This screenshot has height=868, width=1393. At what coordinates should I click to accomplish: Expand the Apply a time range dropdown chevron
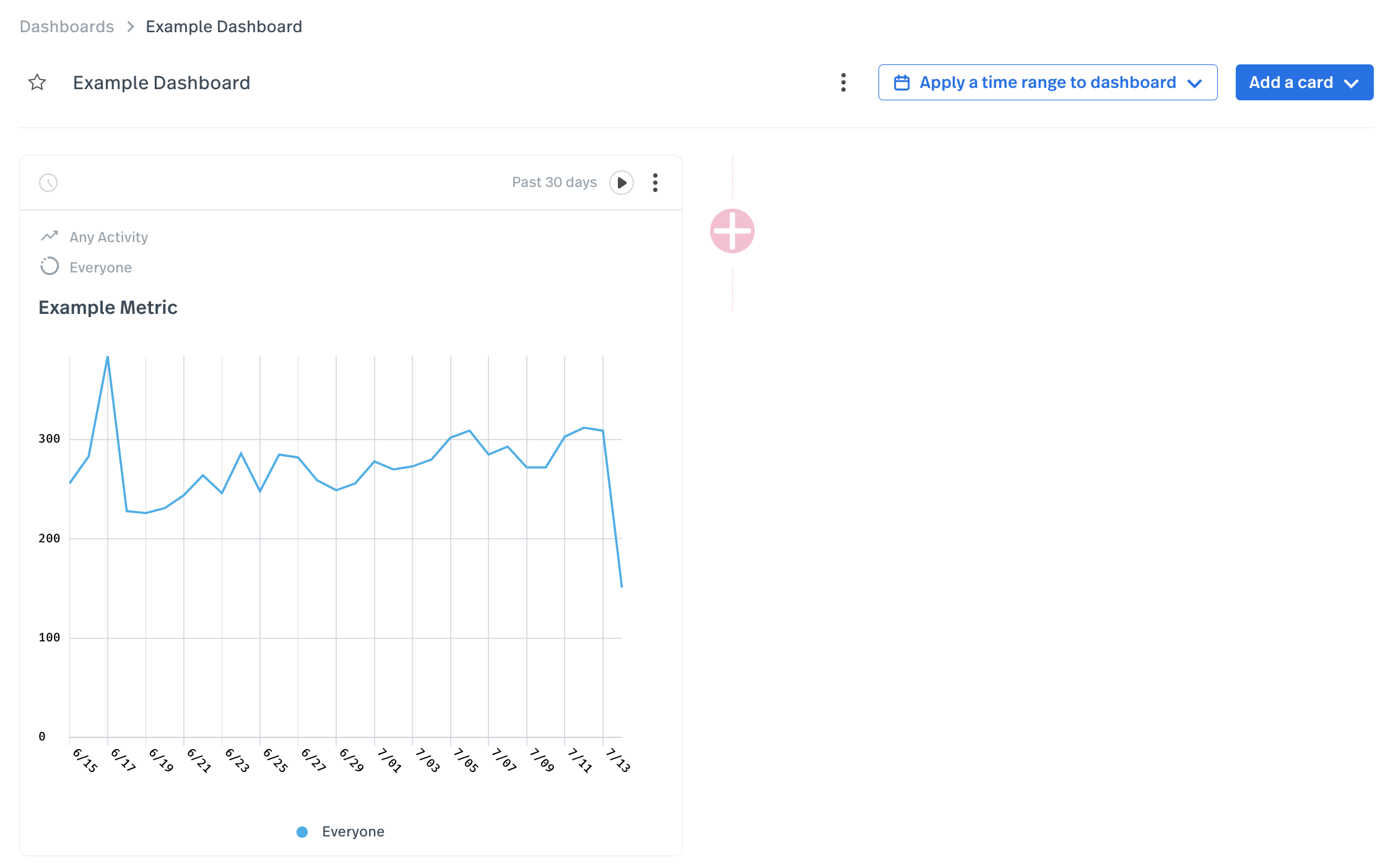[1194, 83]
